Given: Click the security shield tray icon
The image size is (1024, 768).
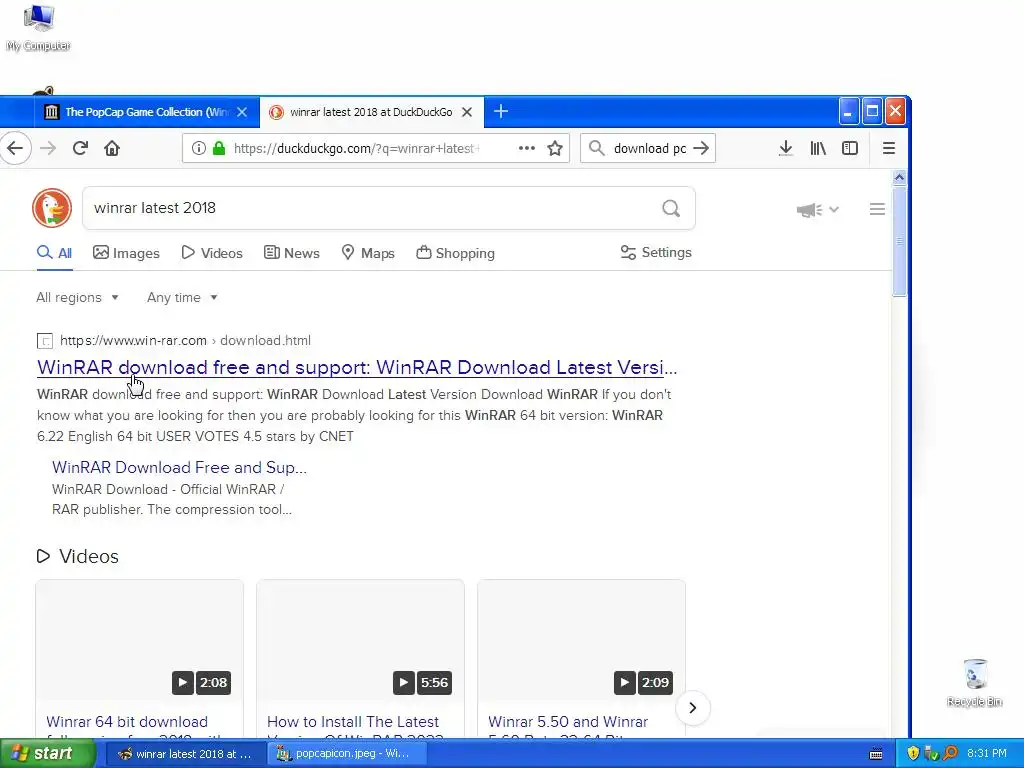Looking at the screenshot, I should coord(913,754).
